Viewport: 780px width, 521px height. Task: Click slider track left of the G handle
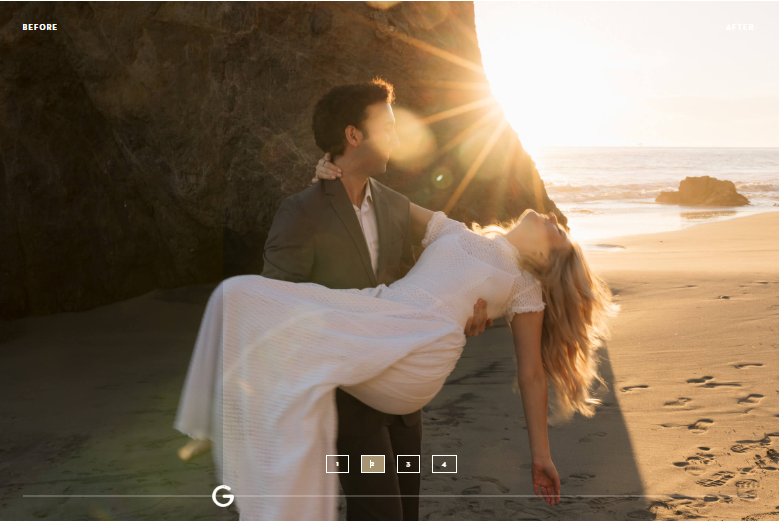[x=110, y=496]
